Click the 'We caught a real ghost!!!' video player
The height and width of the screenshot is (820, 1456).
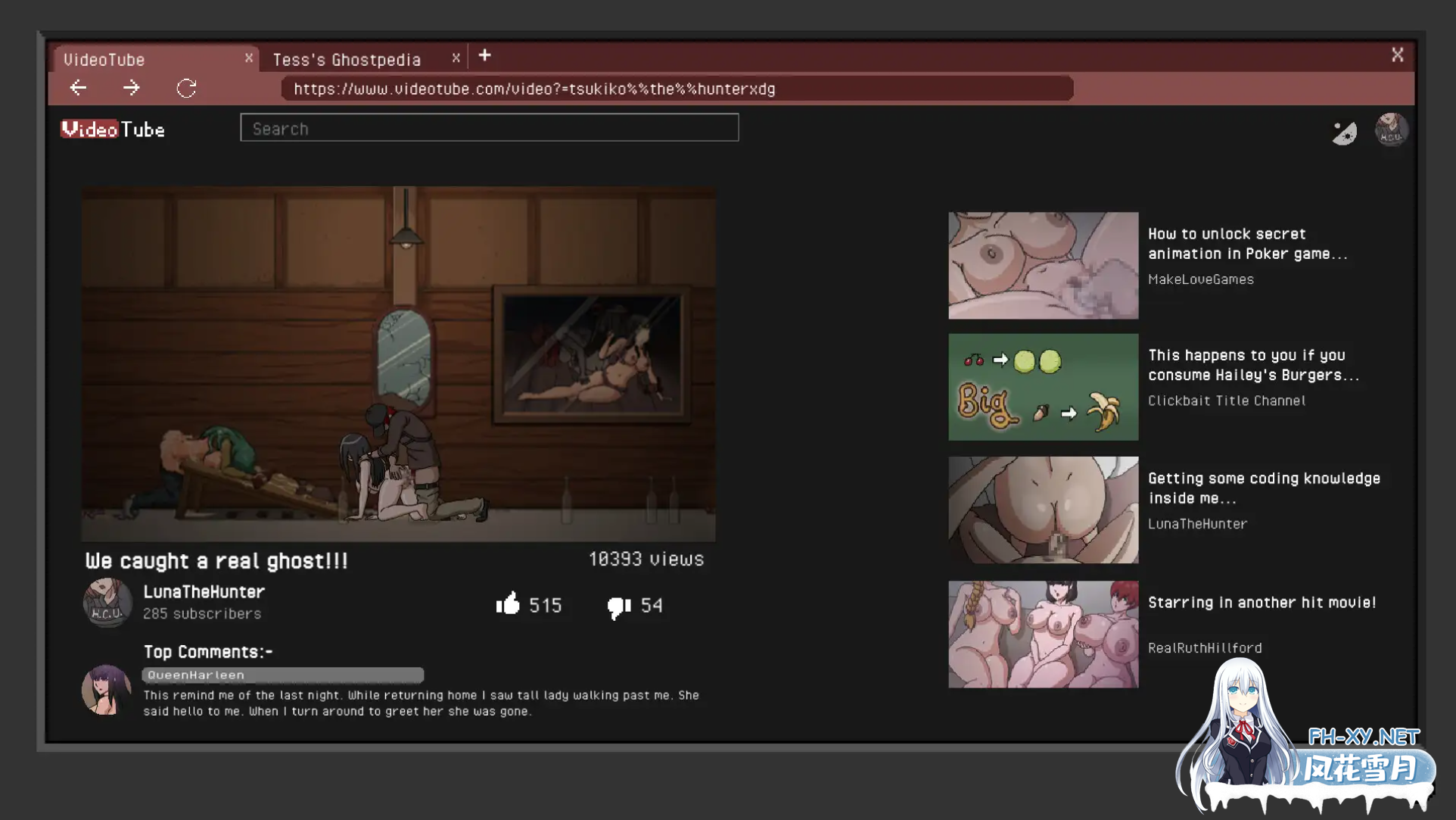coord(399,364)
